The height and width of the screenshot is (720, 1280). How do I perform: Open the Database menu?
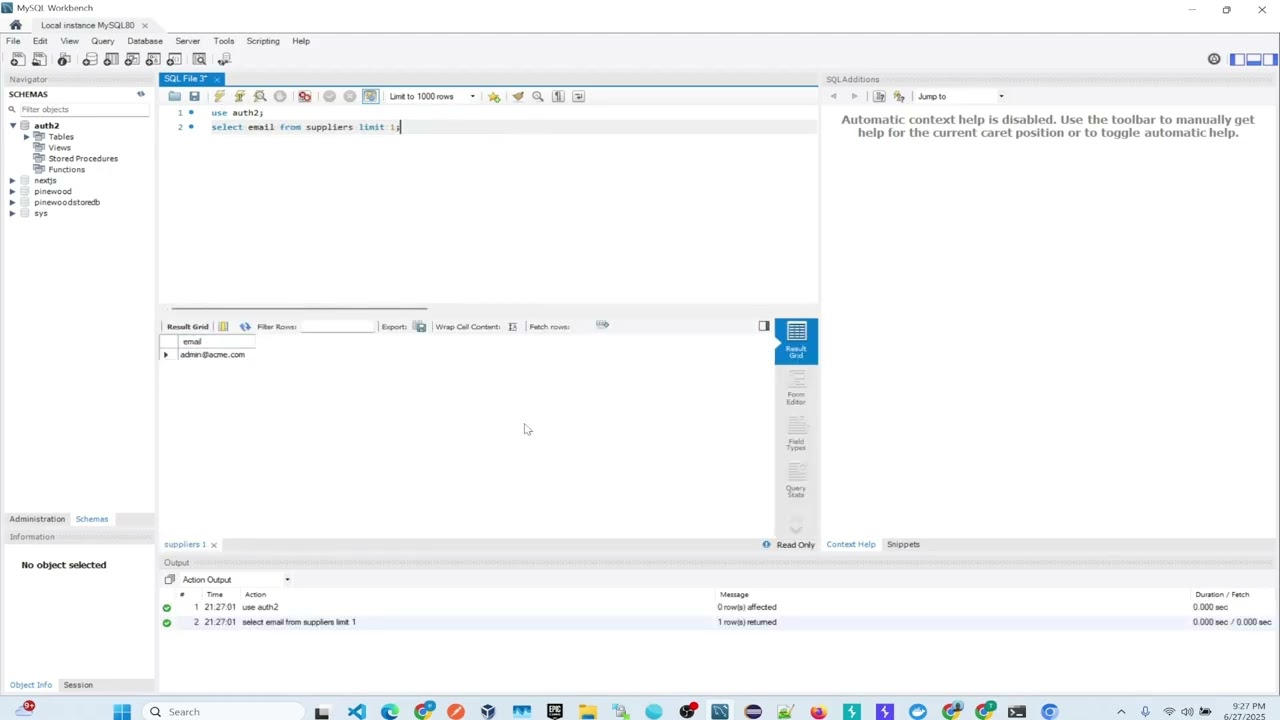tap(145, 41)
